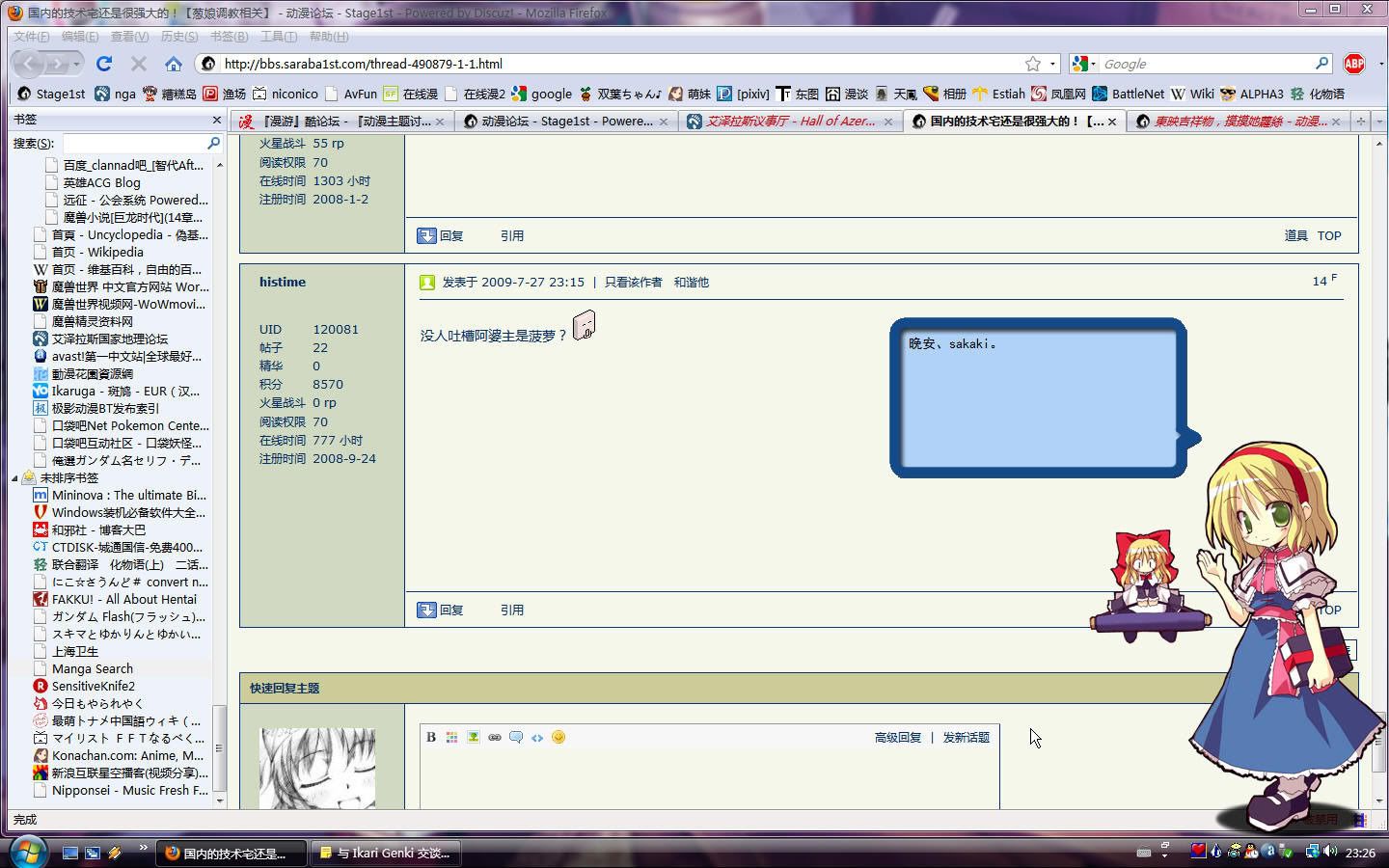1389x868 pixels.
Task: Open the Stage1st bookmark in toolbar
Action: tap(52, 94)
